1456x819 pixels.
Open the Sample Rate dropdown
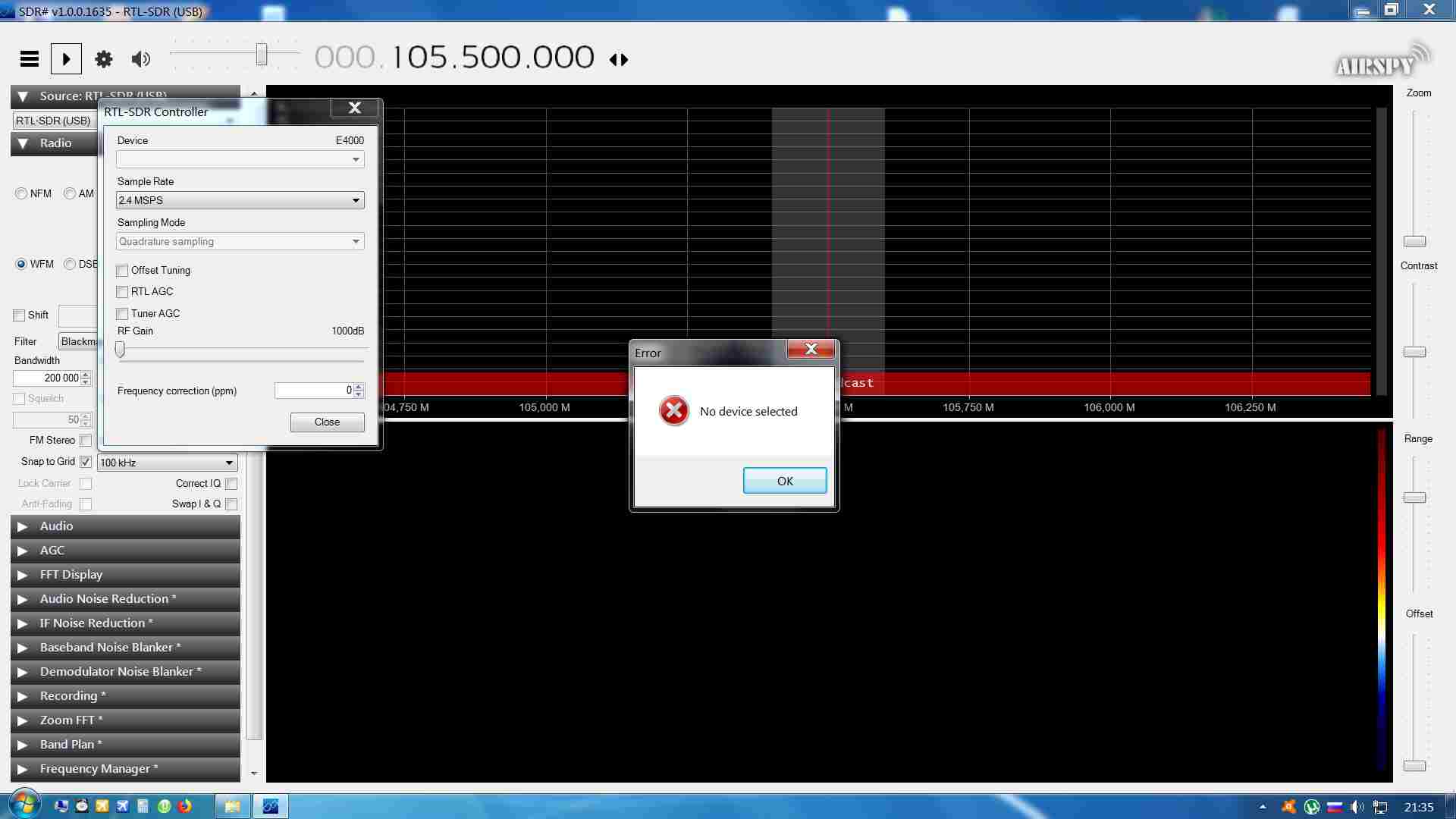click(x=240, y=200)
